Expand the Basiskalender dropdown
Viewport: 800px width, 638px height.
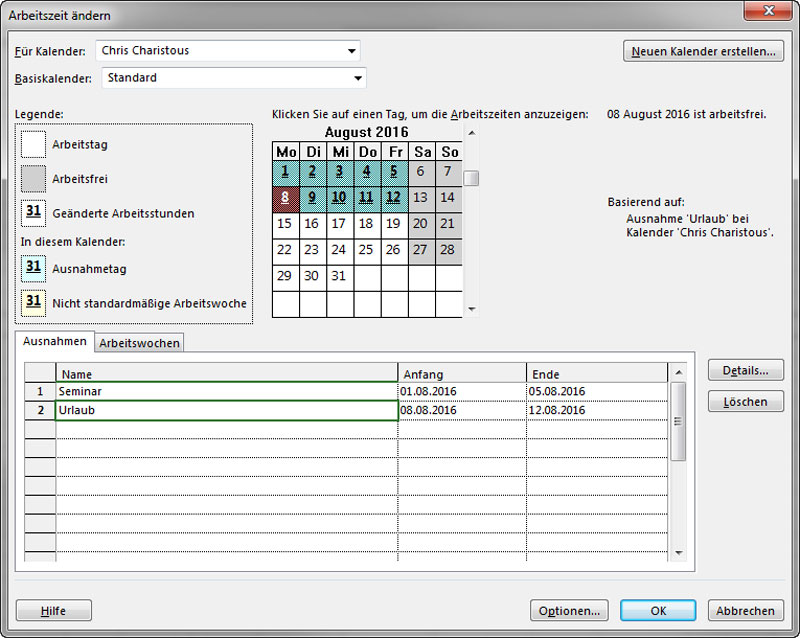pos(357,78)
